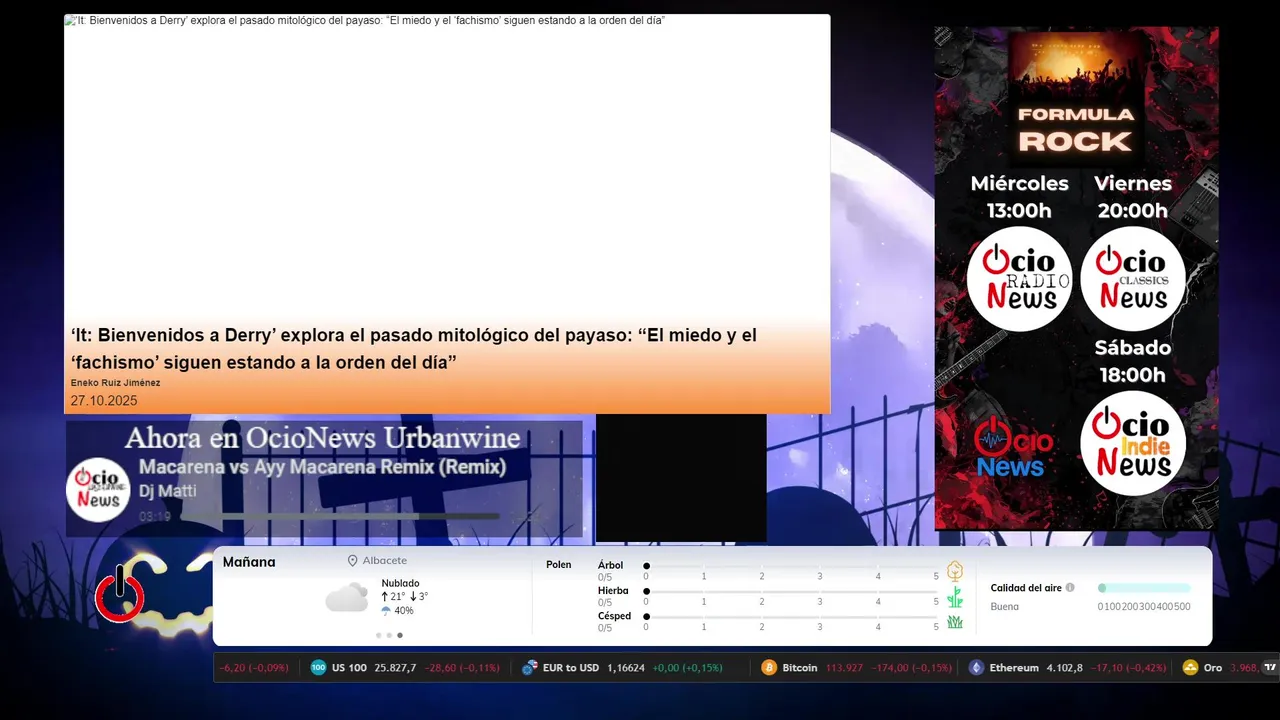Viewport: 1280px width, 720px height.
Task: Click the Formula Rock concert banner image
Action: click(1076, 97)
